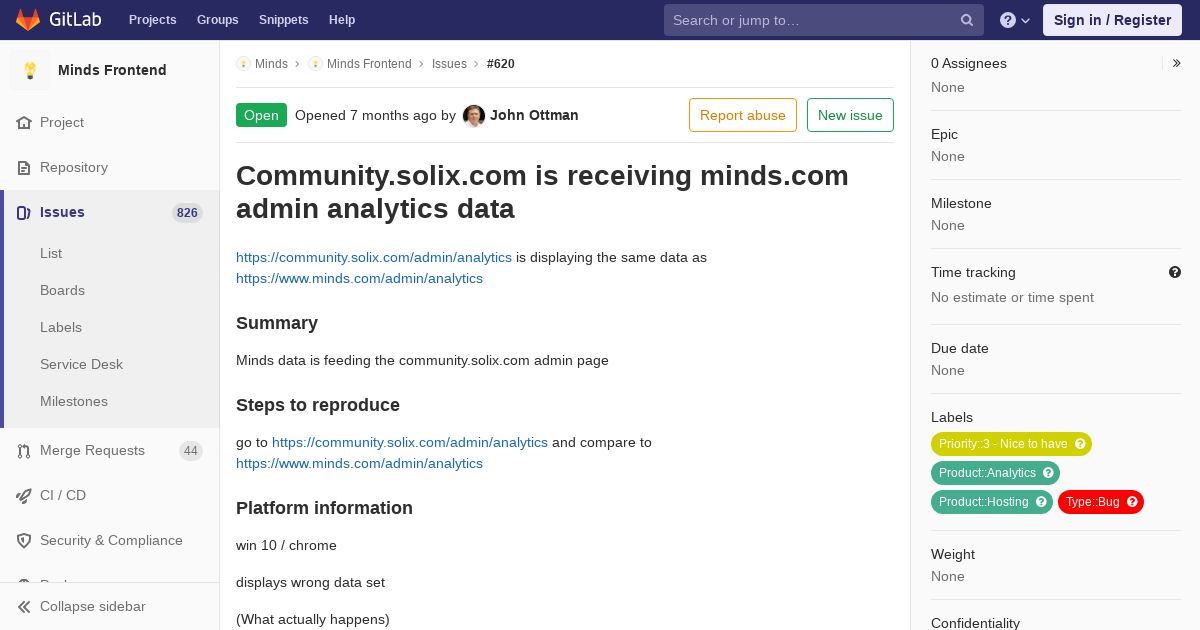Focus the Search or jump to field
The width and height of the screenshot is (1200, 630).
[823, 20]
